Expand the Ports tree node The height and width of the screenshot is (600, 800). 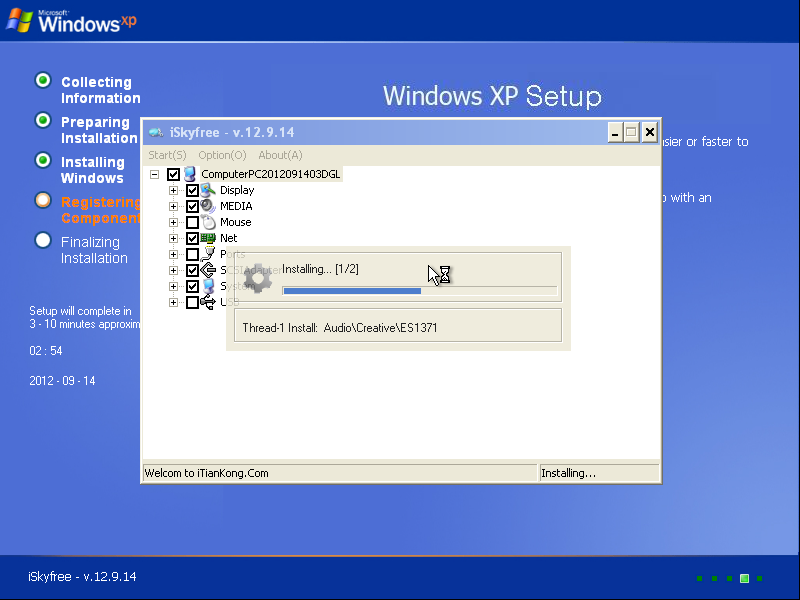tap(173, 254)
